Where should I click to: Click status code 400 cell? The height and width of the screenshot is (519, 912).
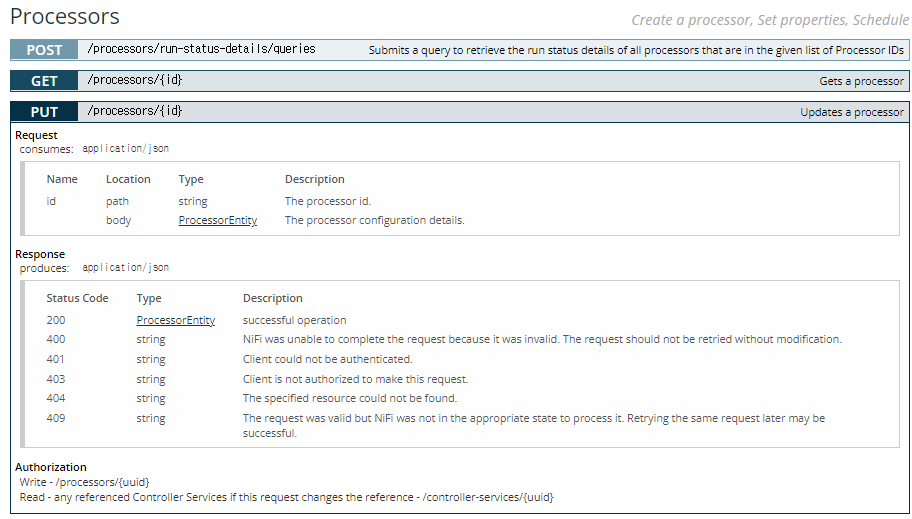pos(56,339)
